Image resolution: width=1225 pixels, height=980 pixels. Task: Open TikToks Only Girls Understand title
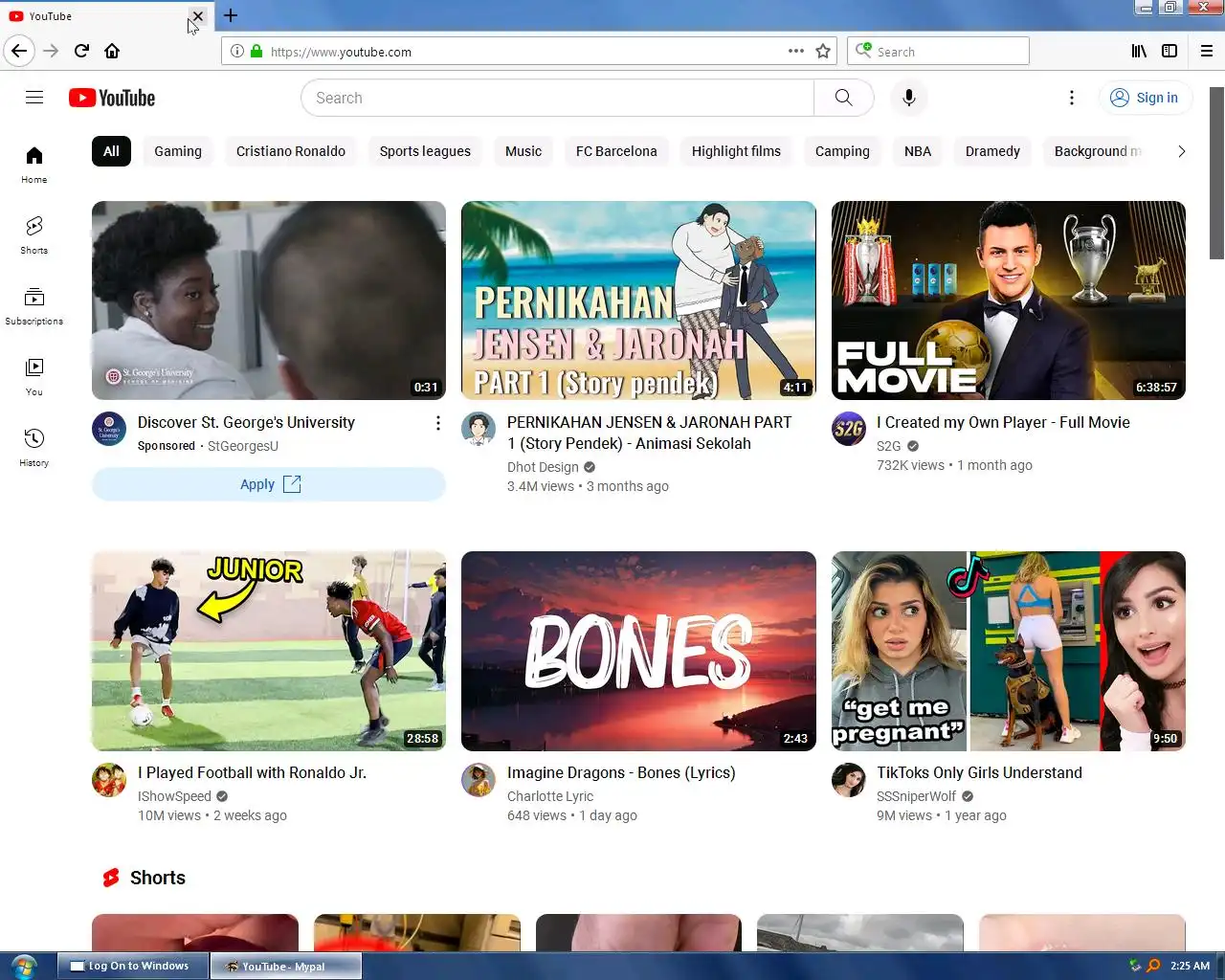979,772
